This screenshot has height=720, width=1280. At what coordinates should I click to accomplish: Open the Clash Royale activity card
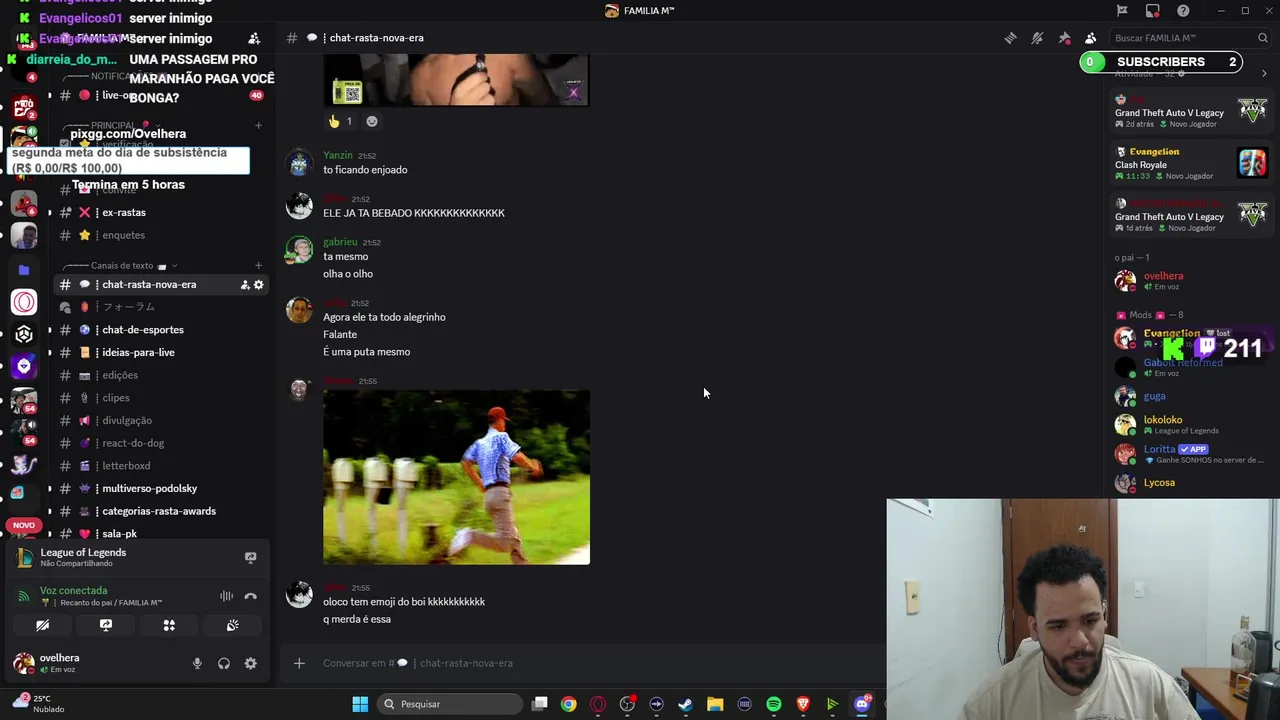tap(1191, 163)
